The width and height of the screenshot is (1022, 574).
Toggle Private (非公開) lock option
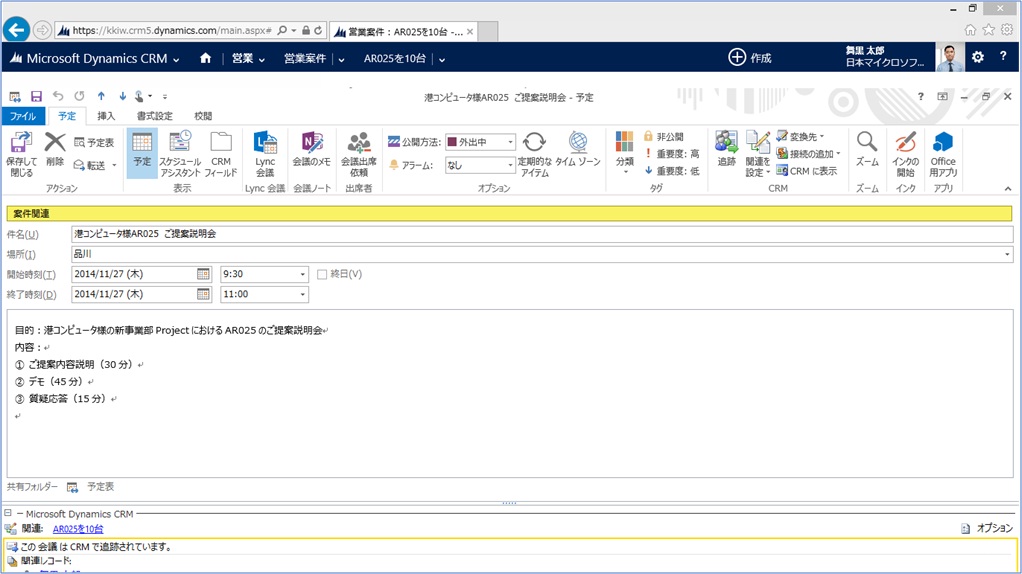pos(664,137)
